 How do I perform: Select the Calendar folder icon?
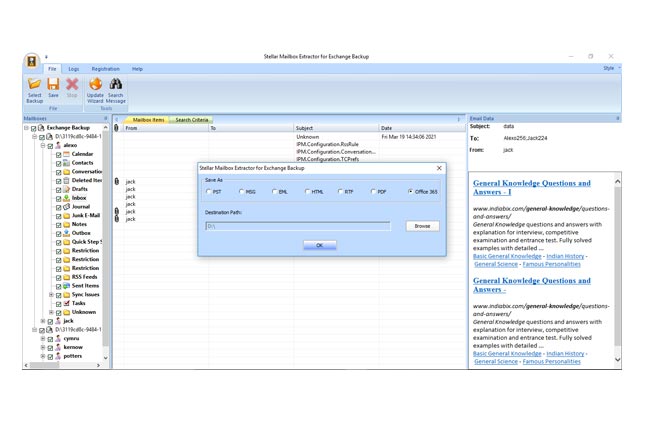pyautogui.click(x=66, y=154)
